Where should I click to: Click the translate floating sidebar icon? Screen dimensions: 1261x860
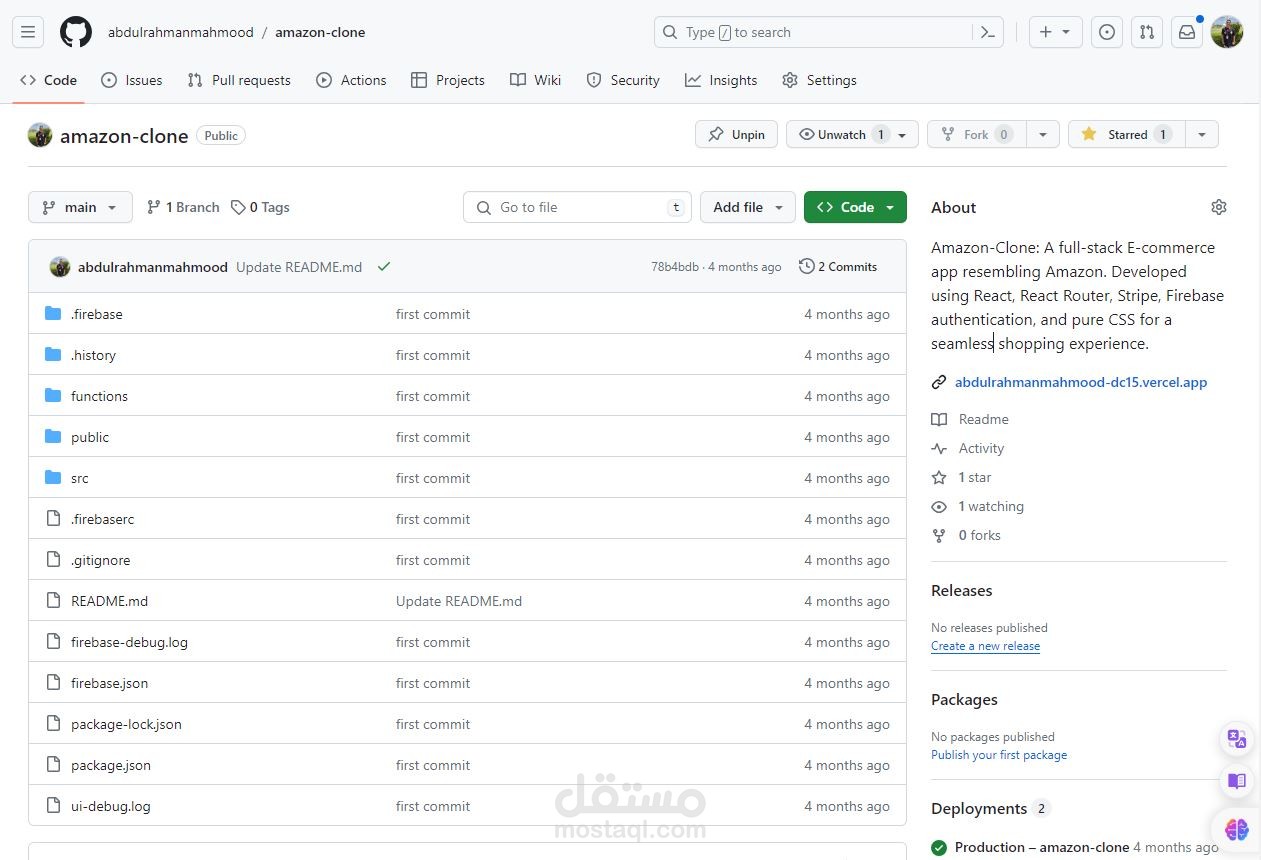pos(1236,740)
